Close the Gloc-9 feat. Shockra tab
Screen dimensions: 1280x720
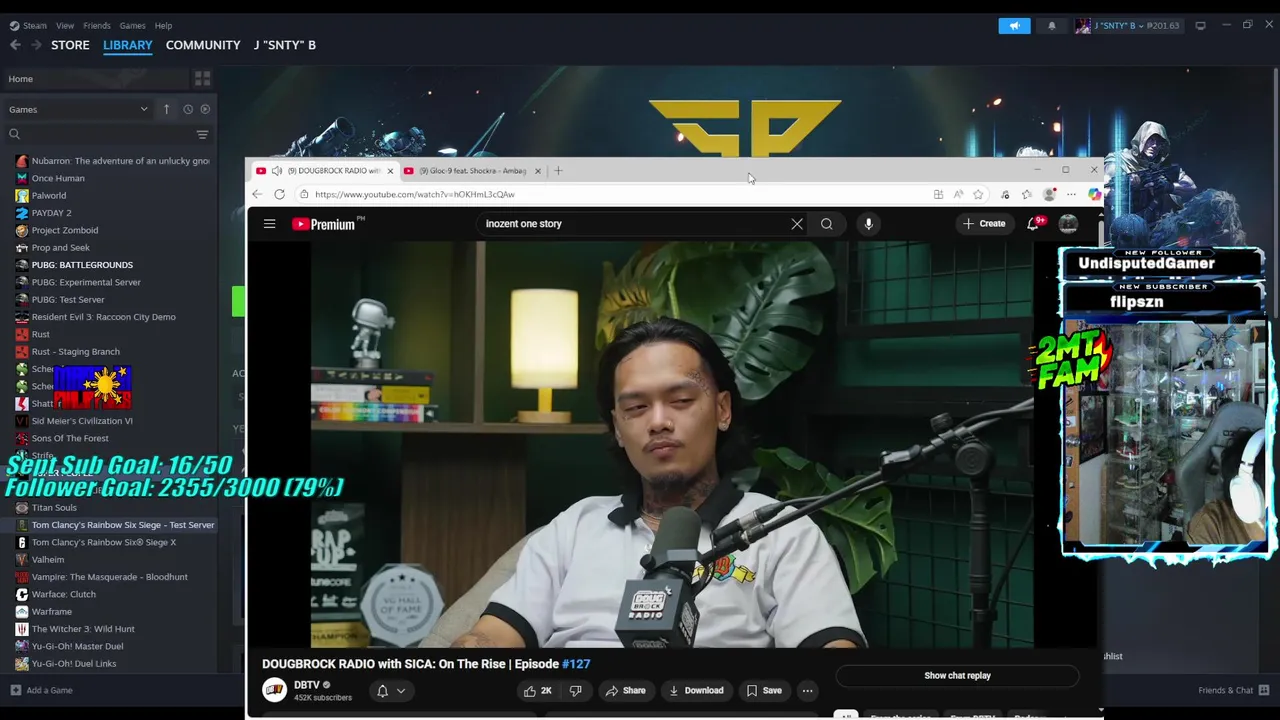(537, 171)
